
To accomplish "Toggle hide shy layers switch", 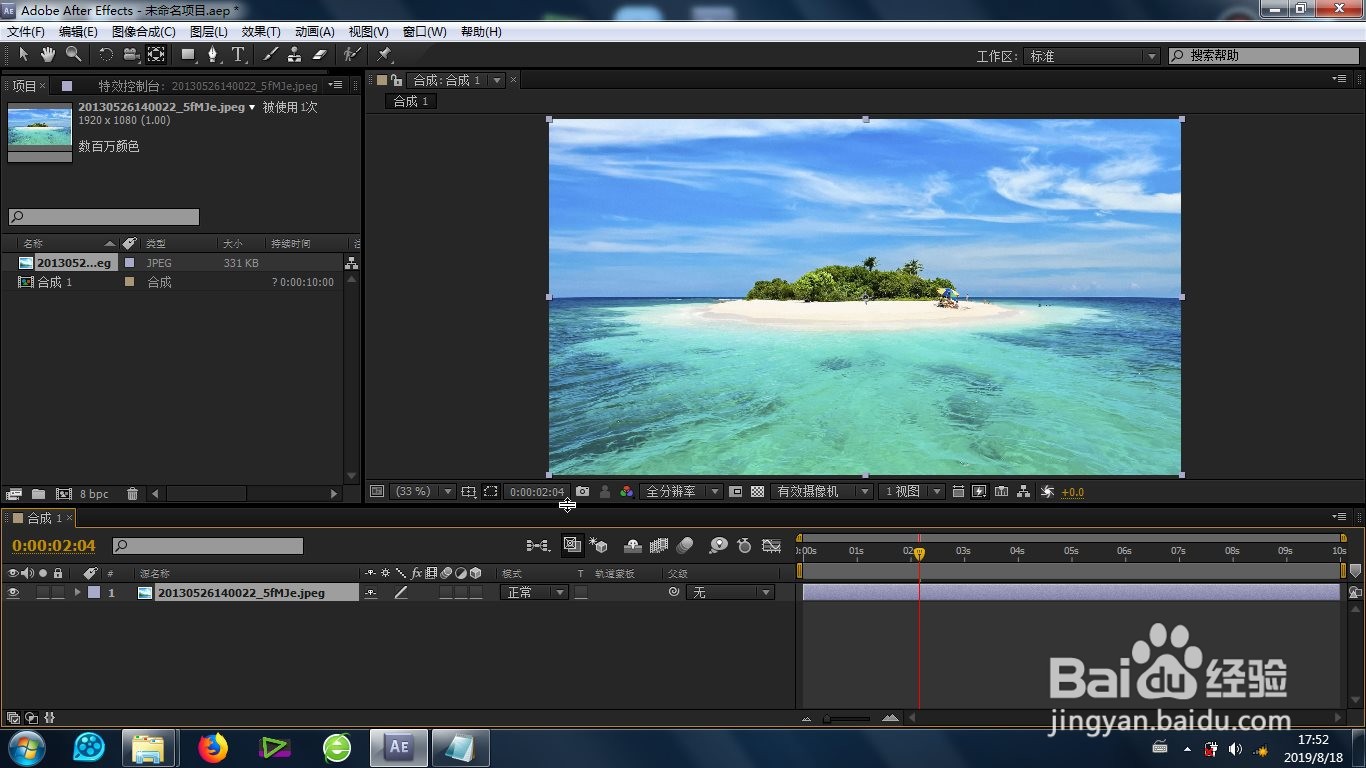I will click(632, 545).
